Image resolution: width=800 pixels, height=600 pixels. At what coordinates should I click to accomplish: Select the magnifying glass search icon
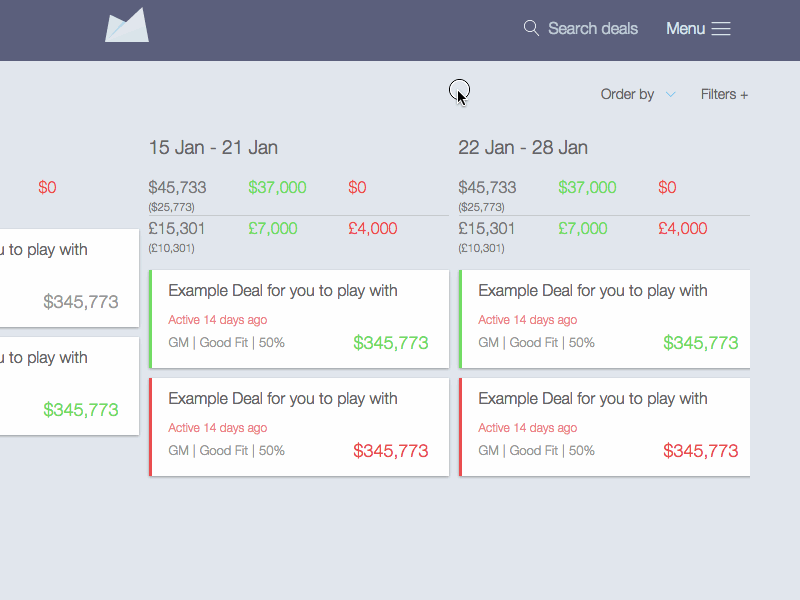pos(531,28)
